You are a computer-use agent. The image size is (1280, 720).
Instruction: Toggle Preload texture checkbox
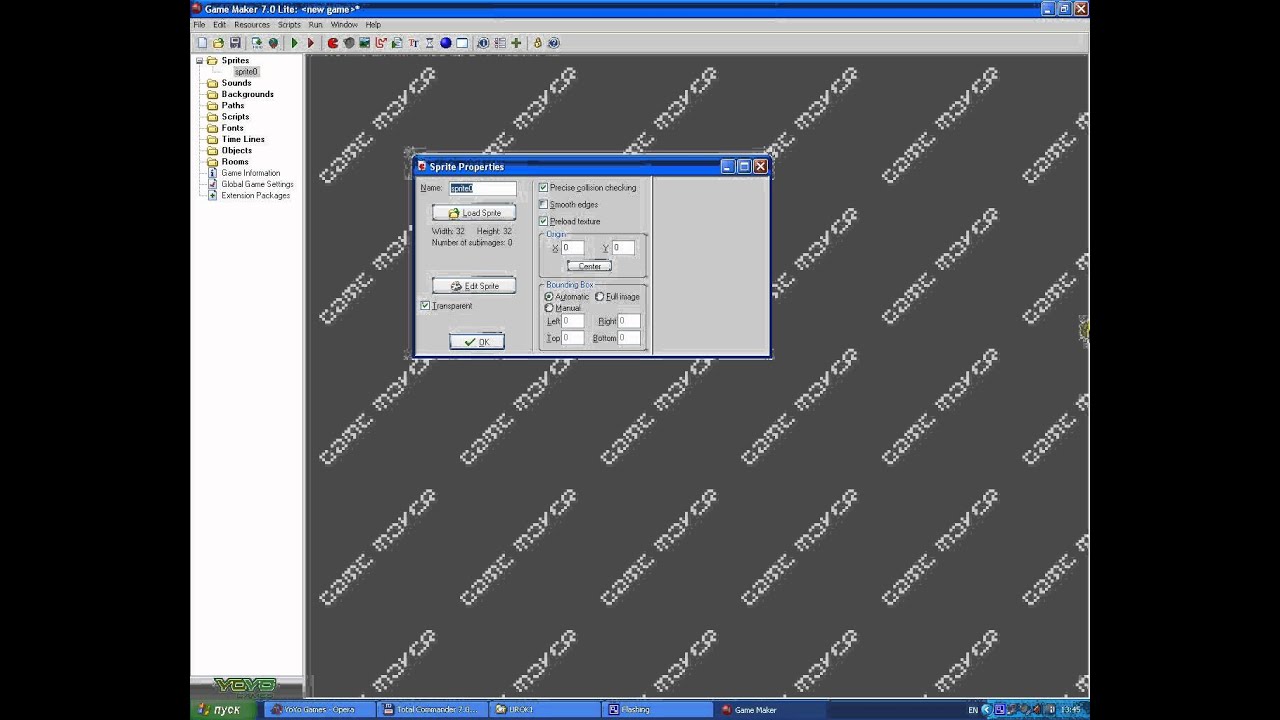[543, 221]
